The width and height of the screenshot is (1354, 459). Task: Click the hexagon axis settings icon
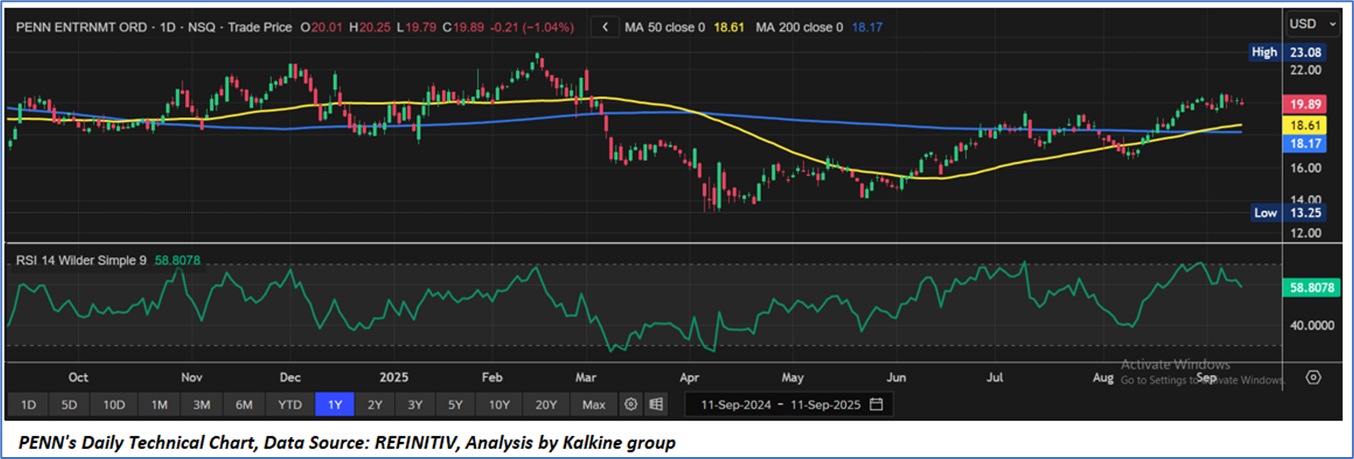click(x=1313, y=377)
